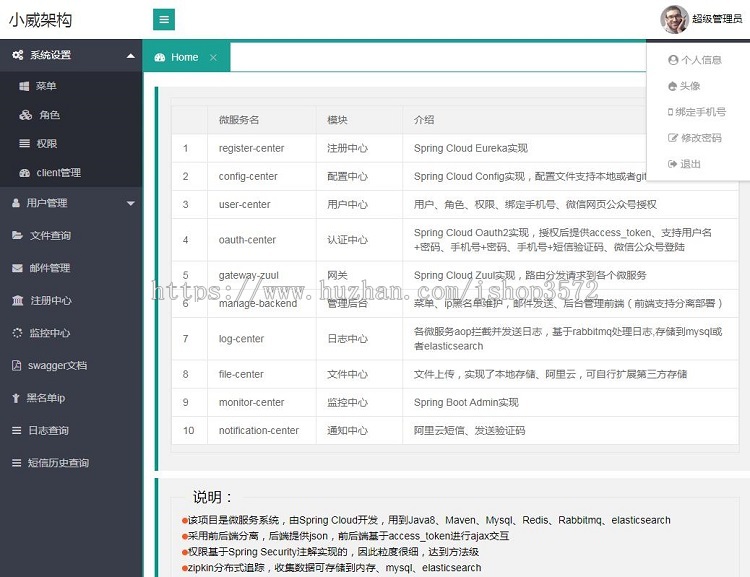Open client管理 in the sidebar

pos(71,173)
